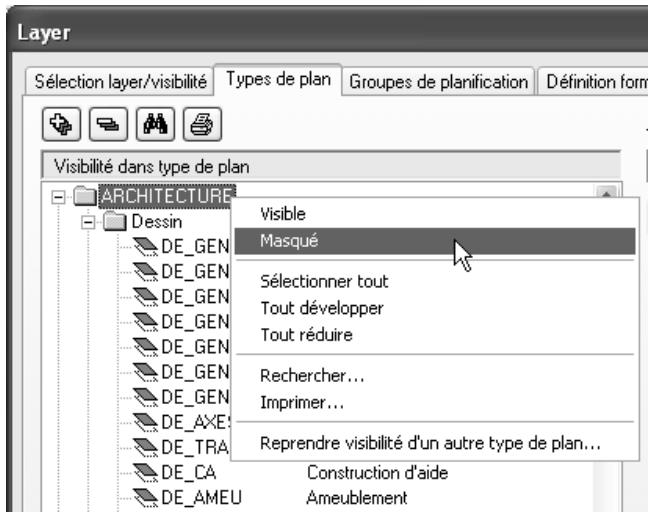648x512 pixels.
Task: Choose Reprendre visibilité d'un autre type de plan
Action: click(435, 443)
